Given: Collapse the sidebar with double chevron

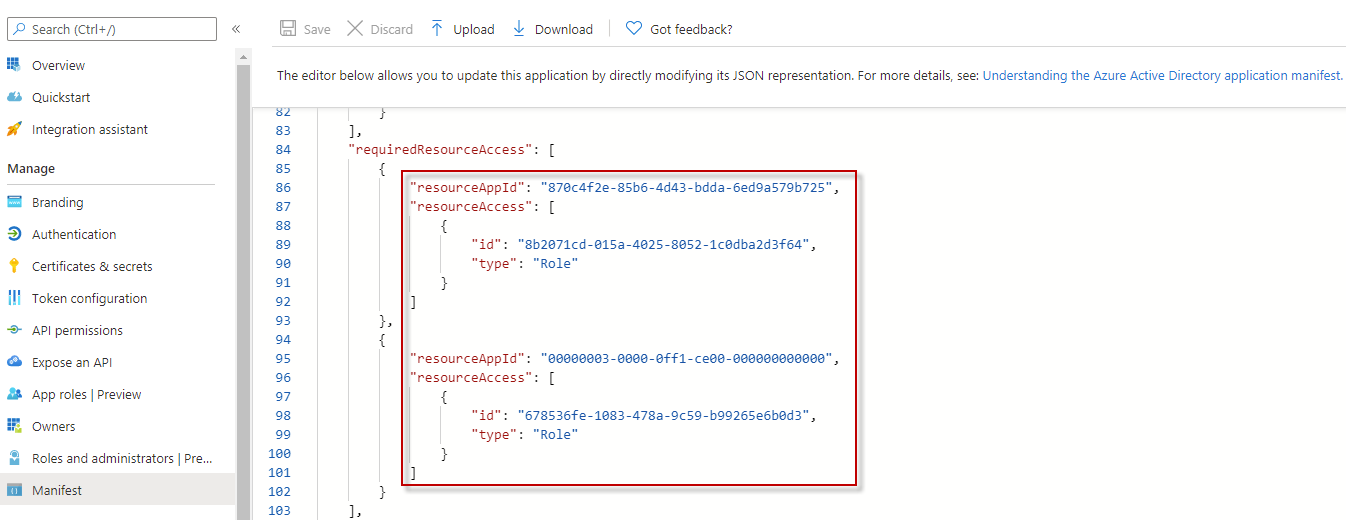Looking at the screenshot, I should (x=236, y=29).
